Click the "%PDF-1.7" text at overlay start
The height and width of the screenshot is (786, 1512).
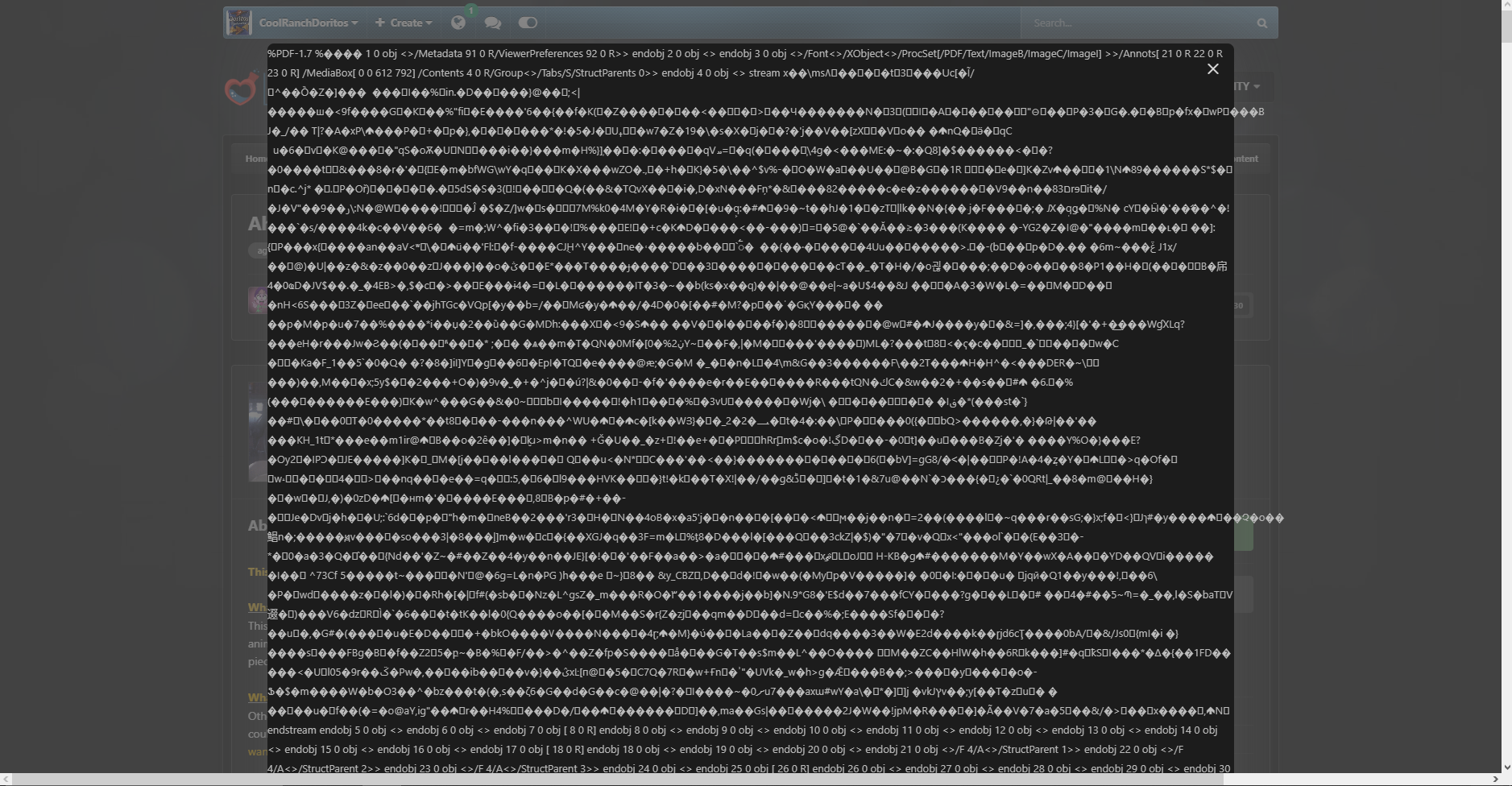pos(290,54)
